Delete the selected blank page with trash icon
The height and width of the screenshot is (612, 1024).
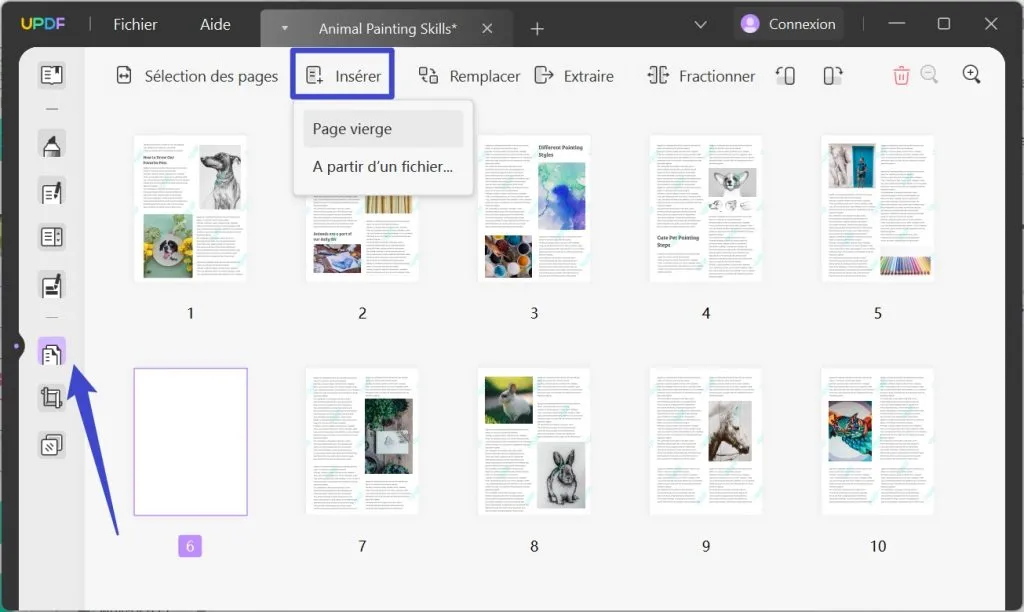(901, 75)
